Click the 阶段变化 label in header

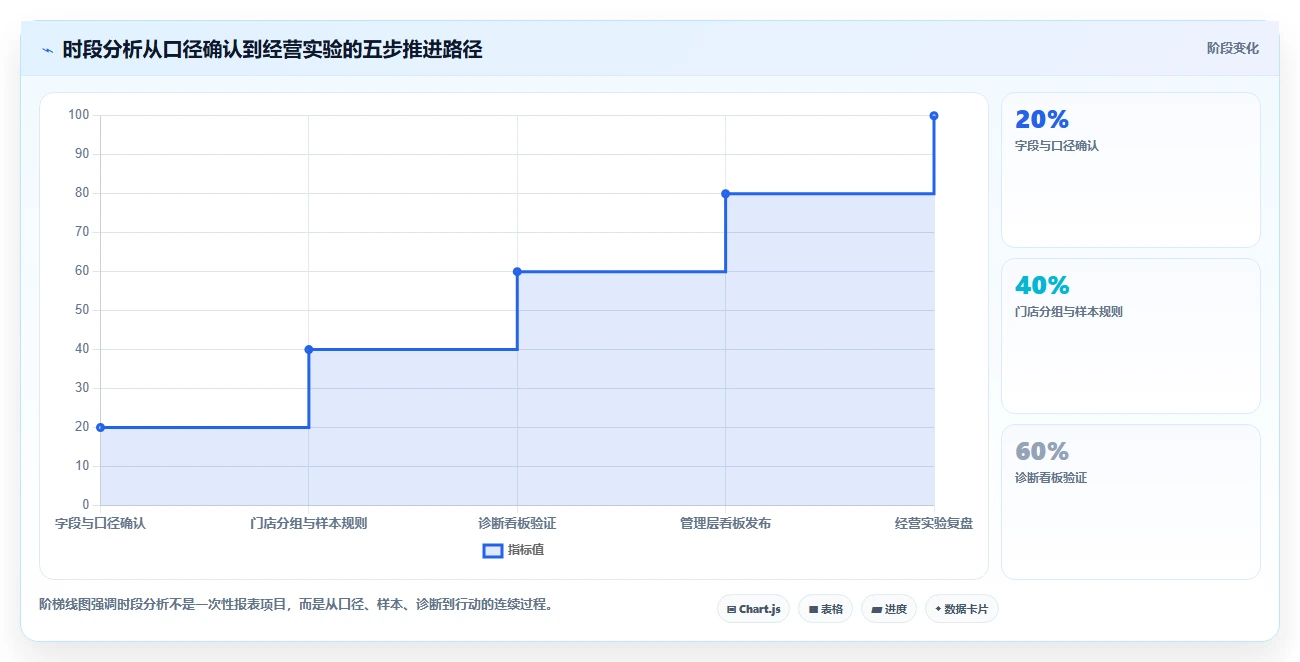click(1232, 48)
